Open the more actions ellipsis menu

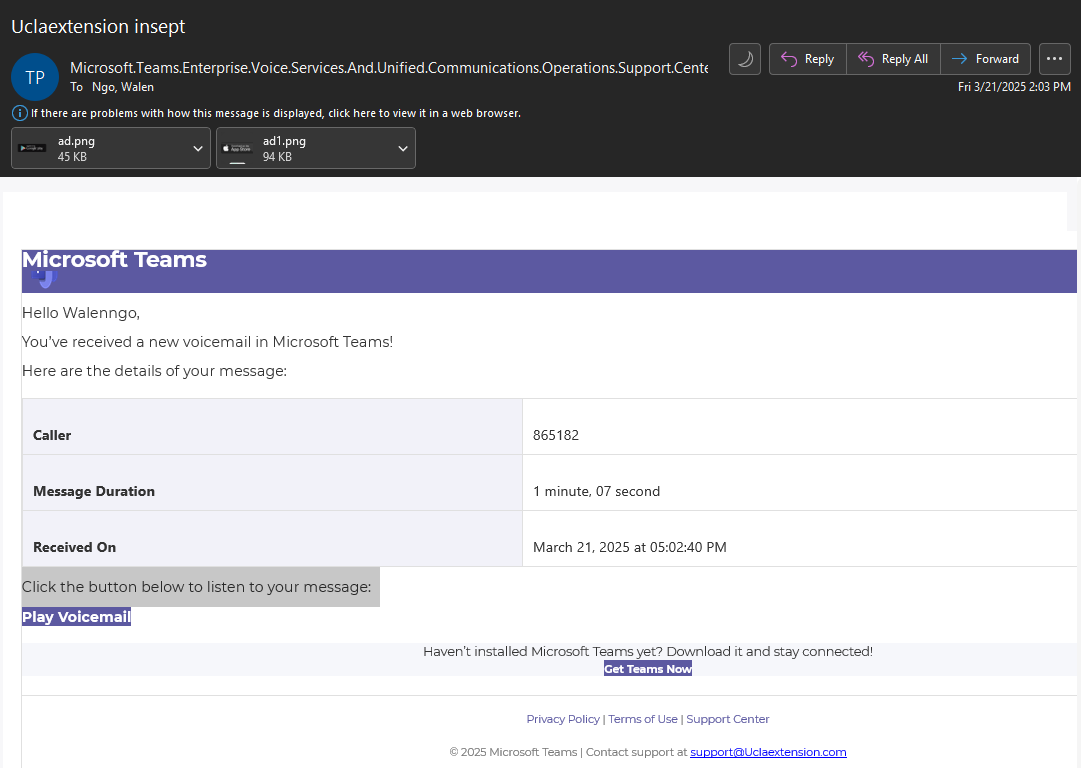pos(1054,59)
